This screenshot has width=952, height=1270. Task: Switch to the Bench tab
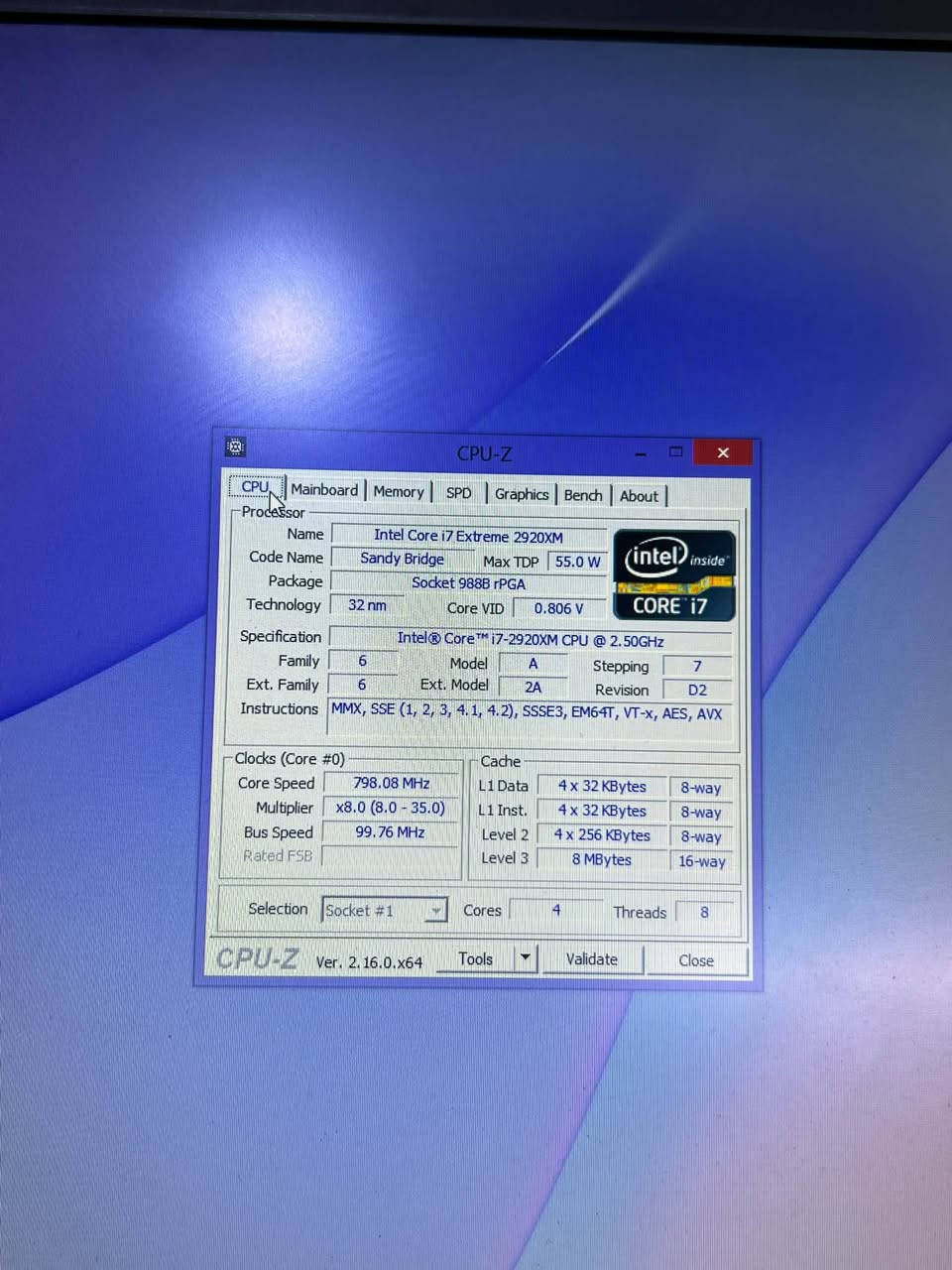583,495
